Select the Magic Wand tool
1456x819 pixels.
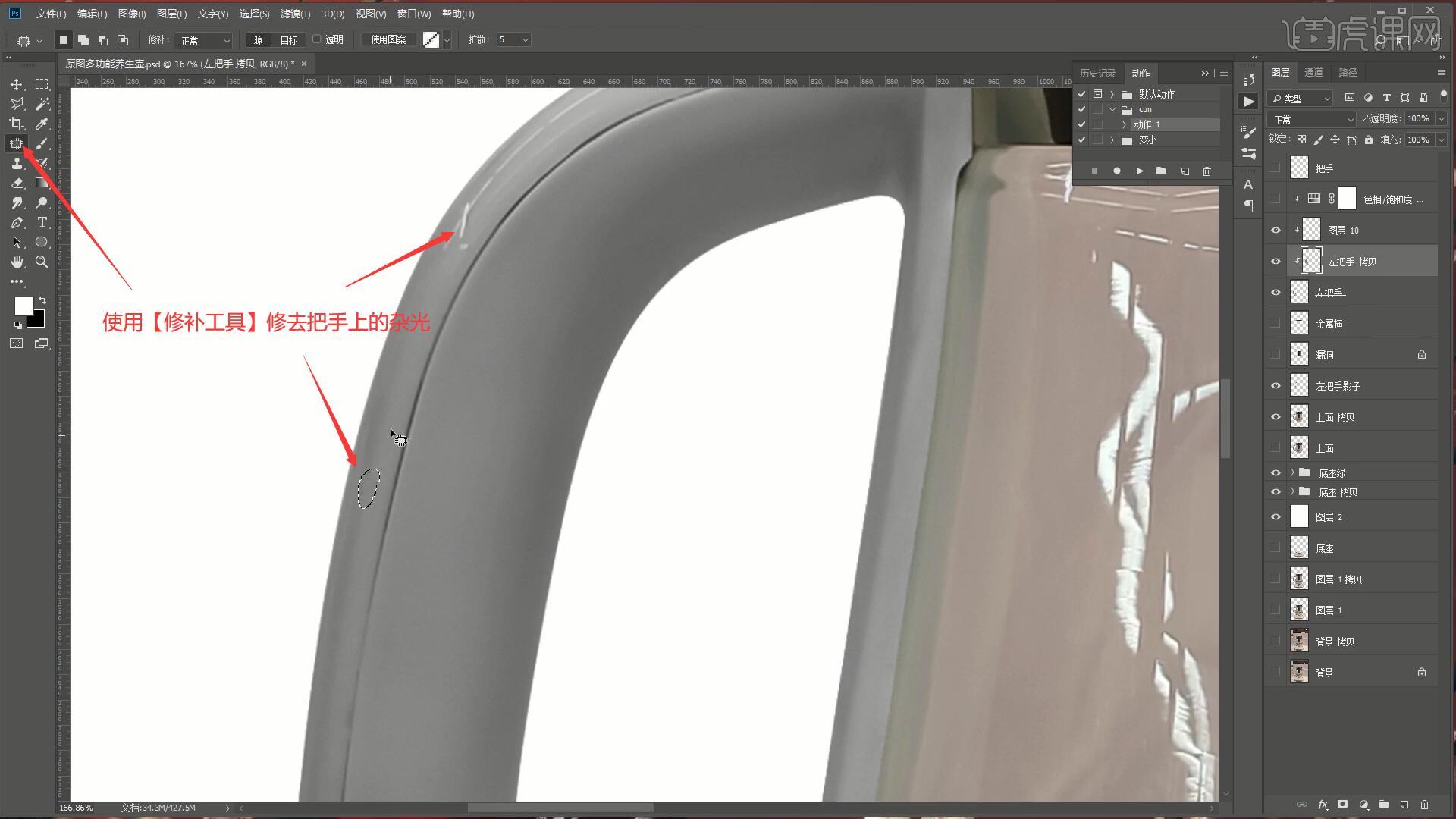pyautogui.click(x=42, y=104)
